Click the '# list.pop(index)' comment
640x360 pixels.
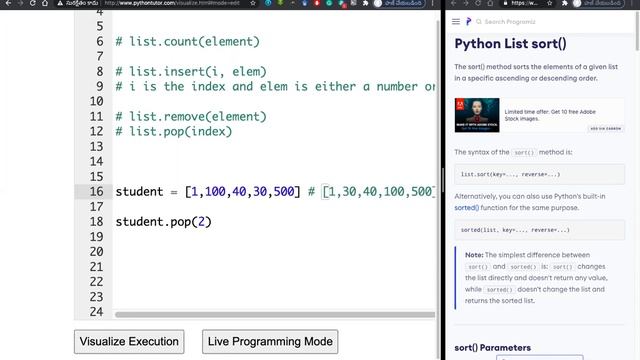point(173,131)
